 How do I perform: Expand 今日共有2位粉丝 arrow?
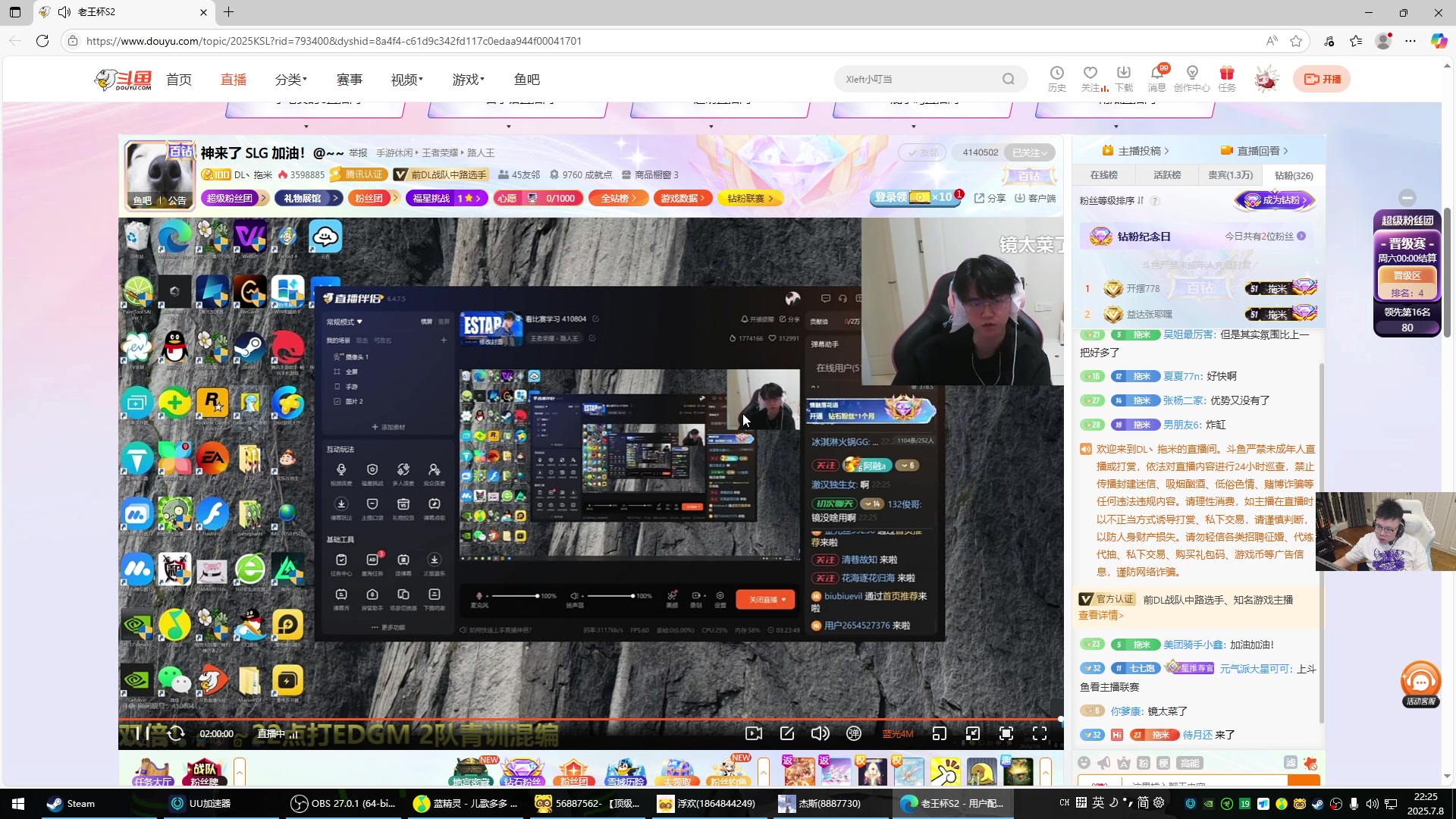click(x=1301, y=237)
